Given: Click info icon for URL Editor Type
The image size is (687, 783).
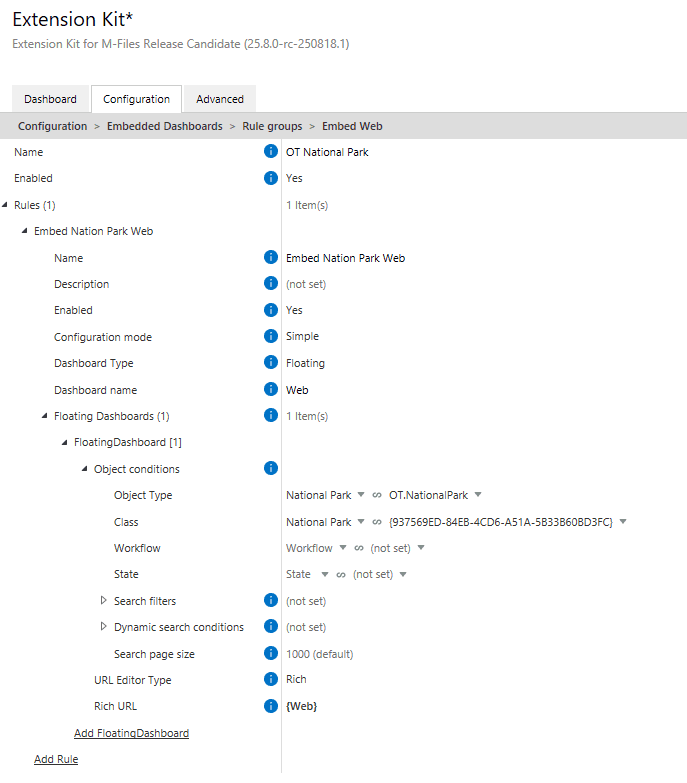Looking at the screenshot, I should 270,680.
